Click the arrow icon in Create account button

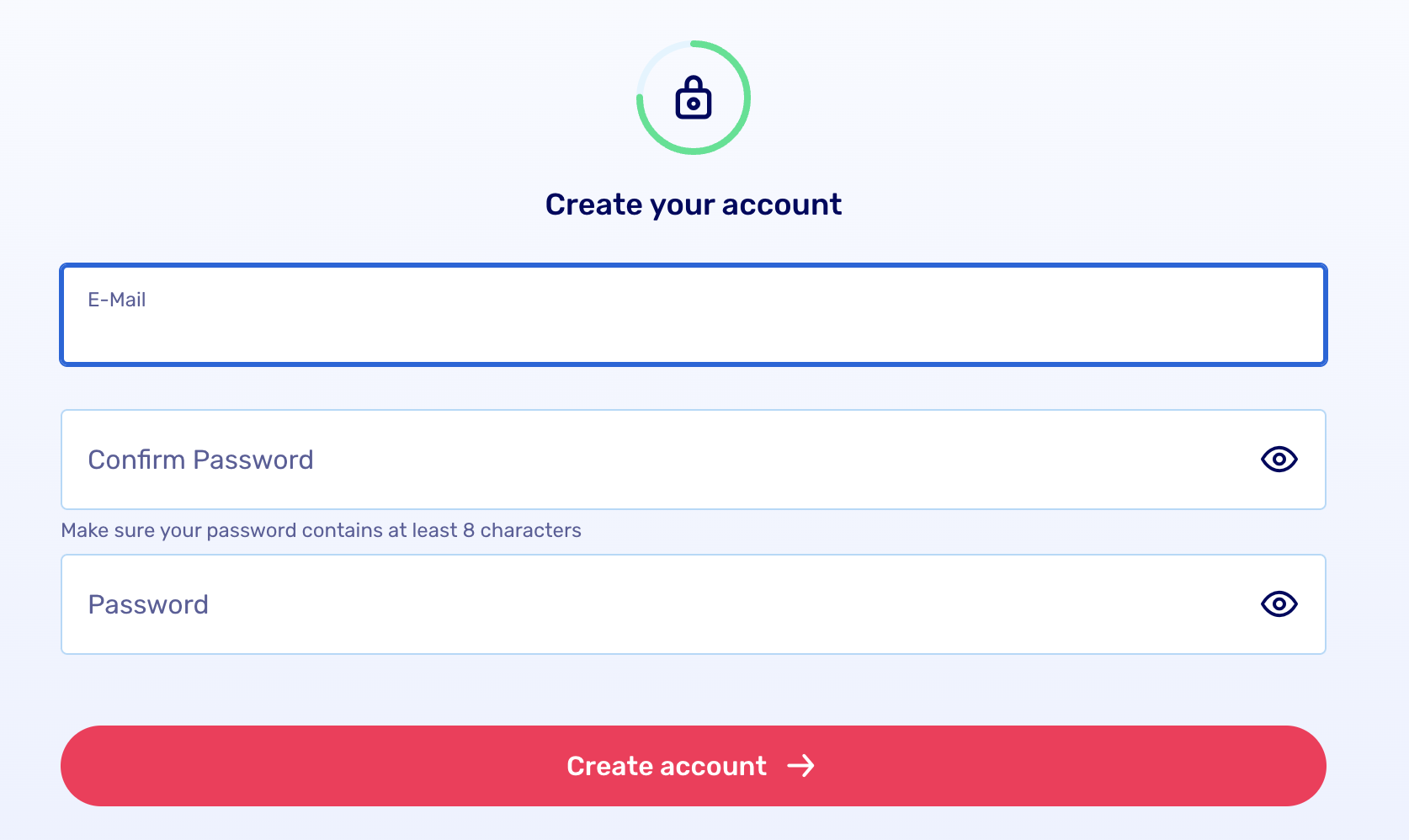(801, 766)
